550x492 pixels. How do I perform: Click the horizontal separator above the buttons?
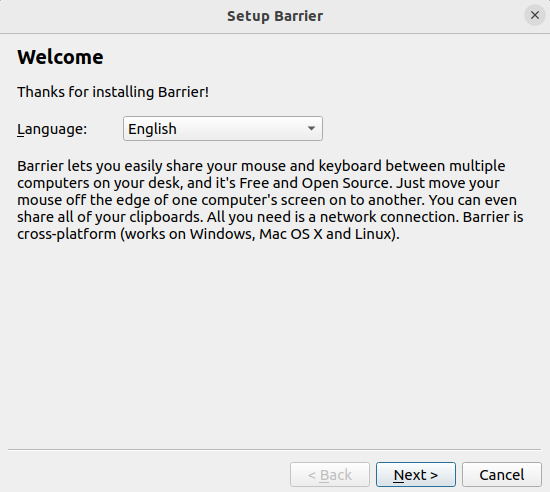pos(275,449)
